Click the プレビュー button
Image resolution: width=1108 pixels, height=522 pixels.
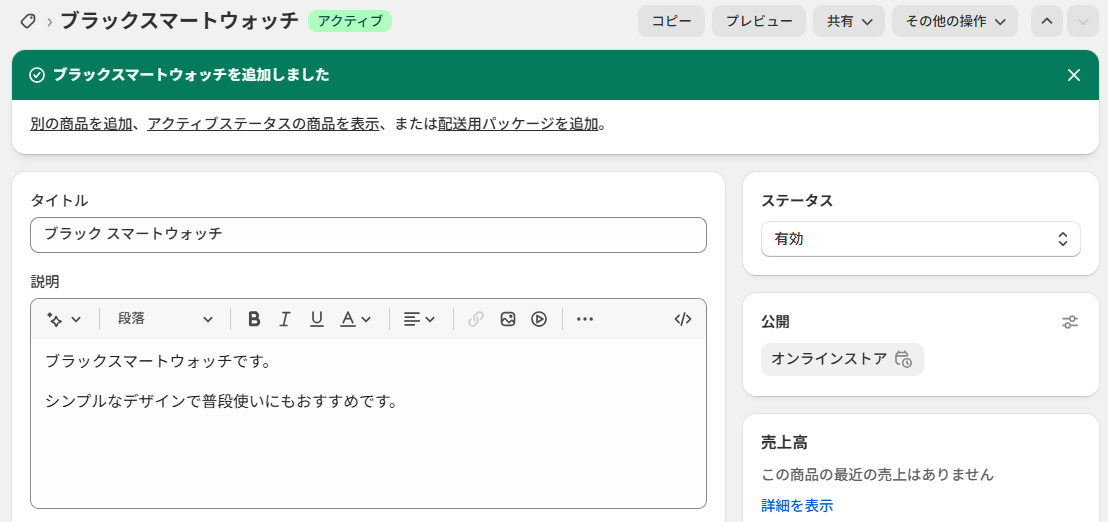[759, 21]
